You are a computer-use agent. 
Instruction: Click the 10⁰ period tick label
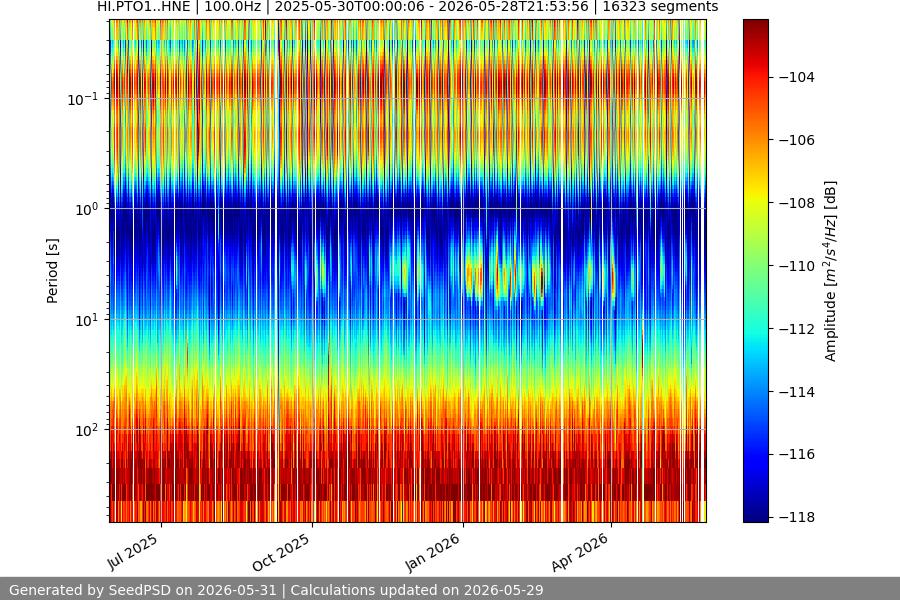pyautogui.click(x=87, y=209)
